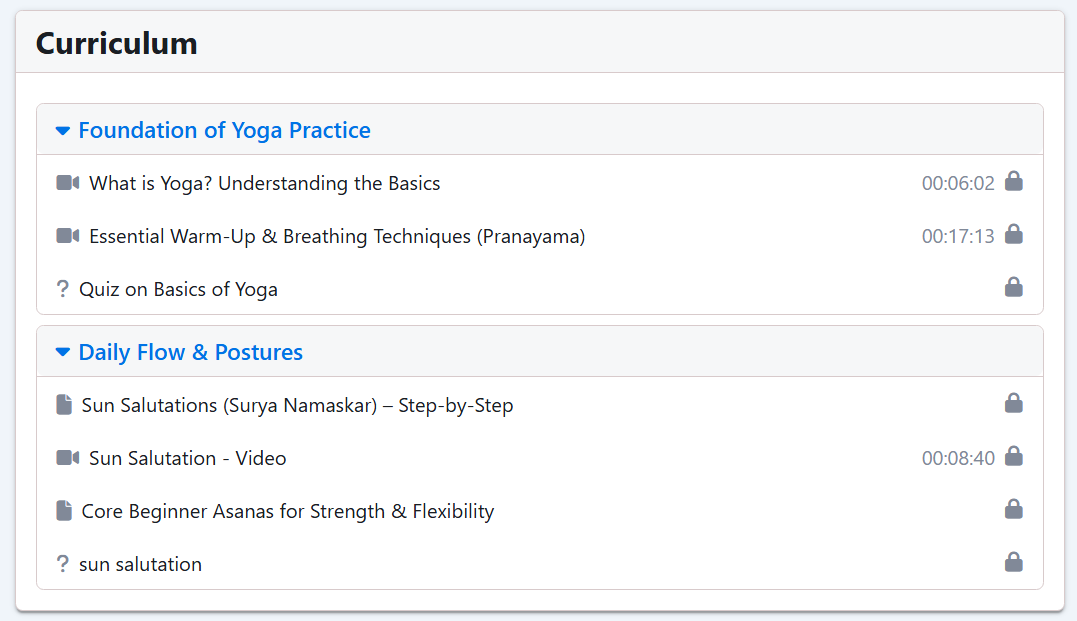Click document icon for Surya Namaskar Step-by-Step
The height and width of the screenshot is (621, 1077).
[x=64, y=405]
